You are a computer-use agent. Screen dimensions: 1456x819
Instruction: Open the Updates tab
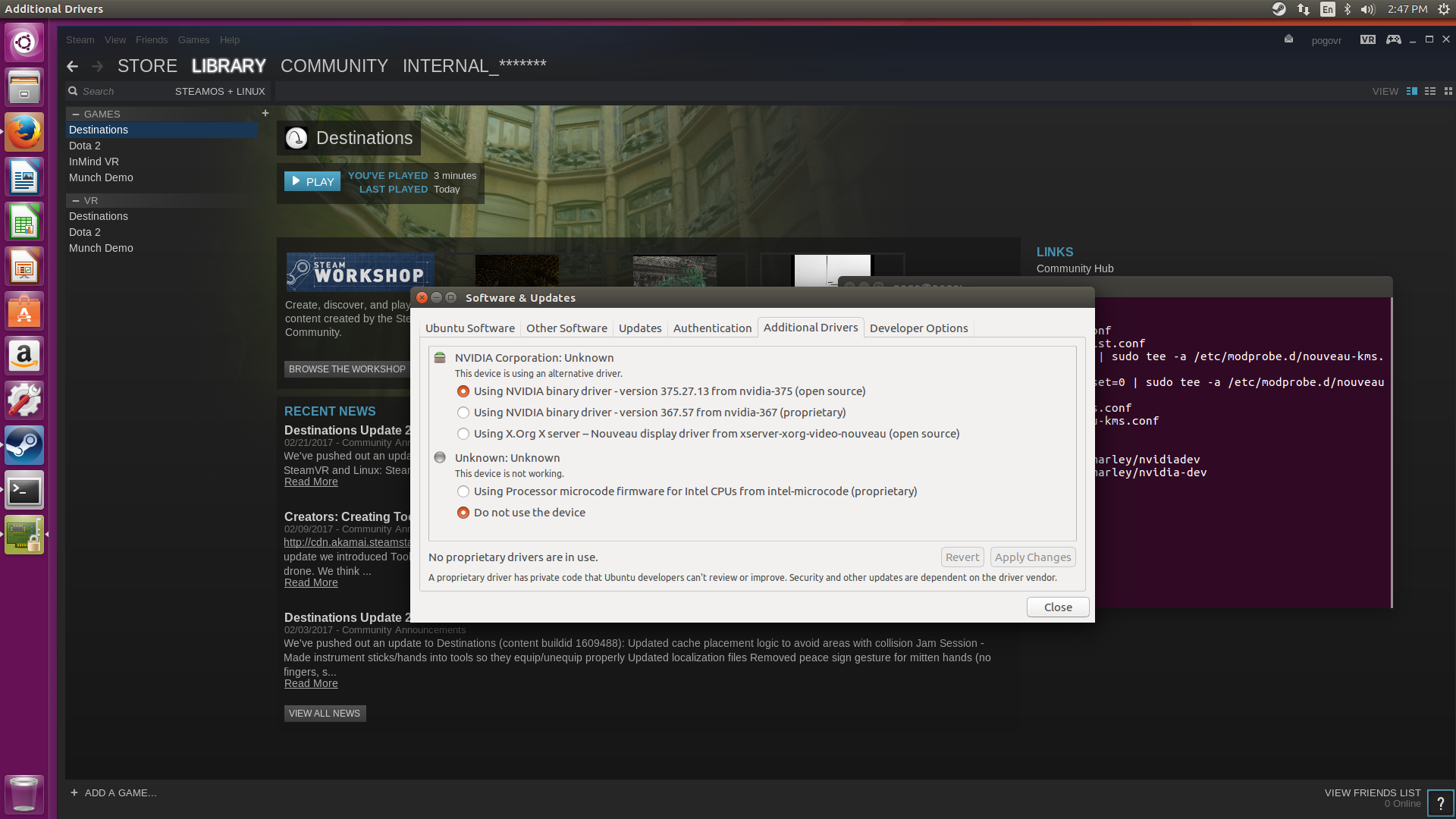pos(640,328)
